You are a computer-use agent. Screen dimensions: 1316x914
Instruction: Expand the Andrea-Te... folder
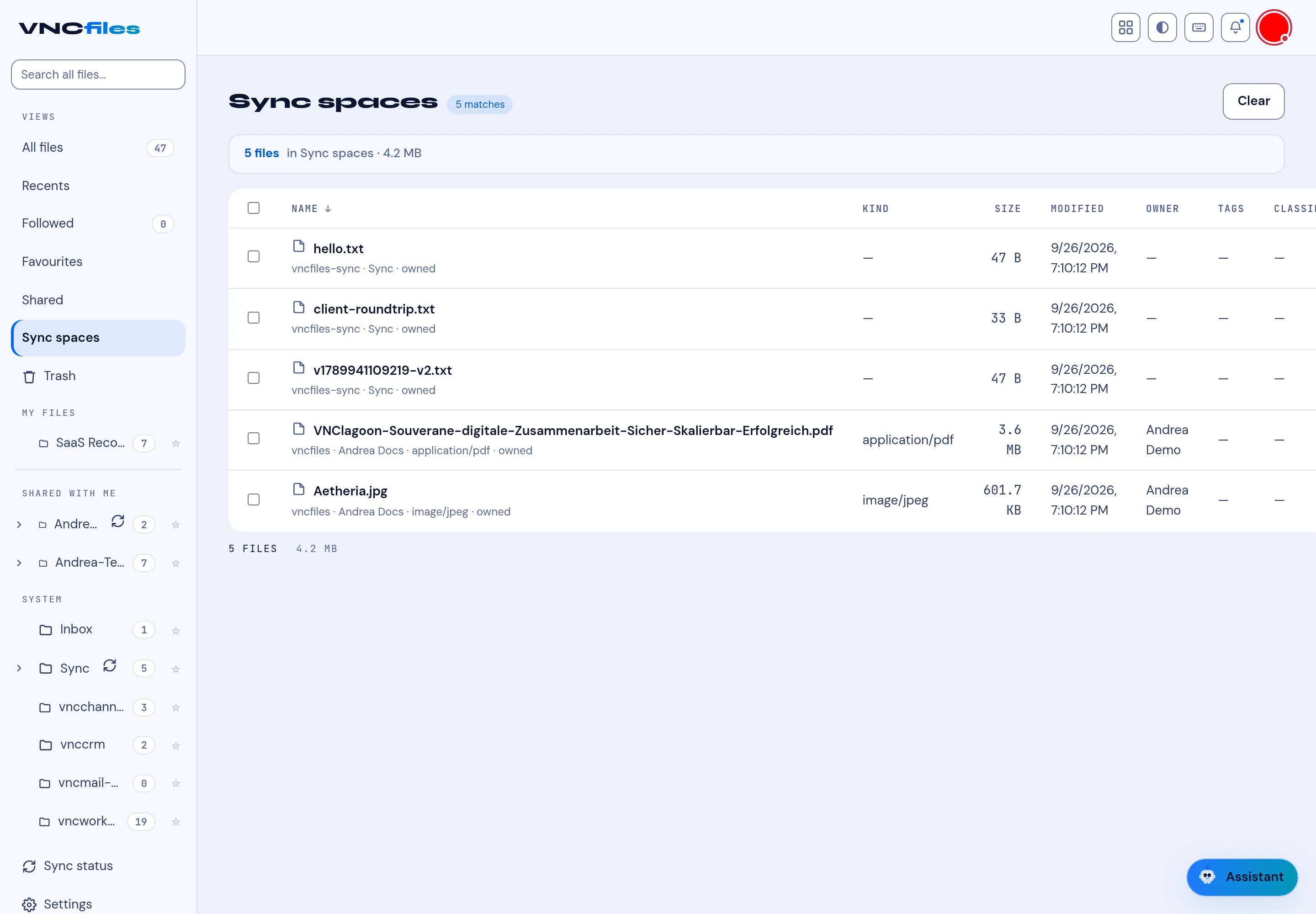19,563
